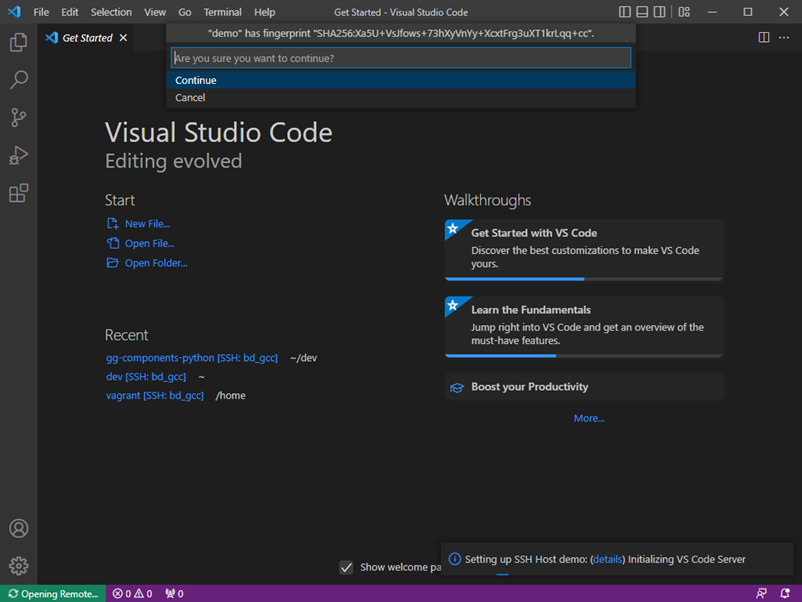802x602 pixels.
Task: Click the 'Editing evolved' subtitle text
Action: click(x=173, y=161)
